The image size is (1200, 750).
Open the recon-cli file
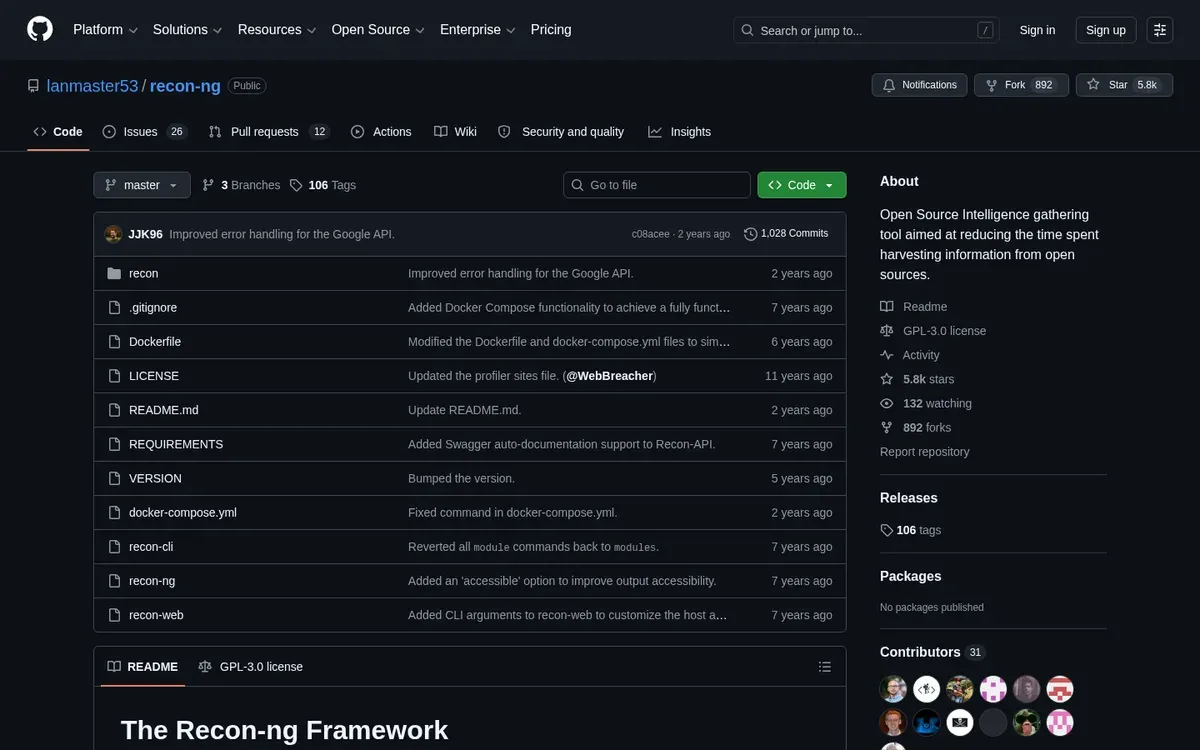coord(151,547)
